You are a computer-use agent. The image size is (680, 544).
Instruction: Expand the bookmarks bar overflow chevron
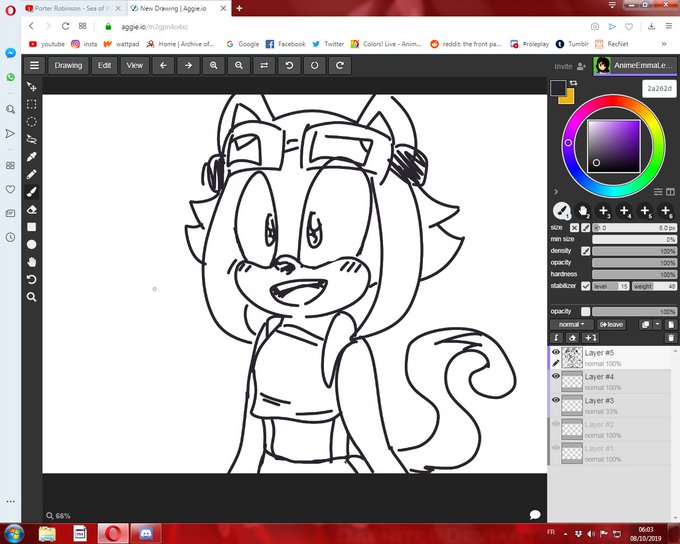pos(664,44)
